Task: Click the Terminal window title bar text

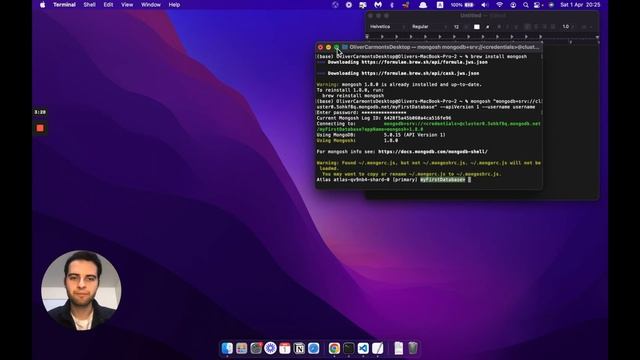Action: click(444, 47)
